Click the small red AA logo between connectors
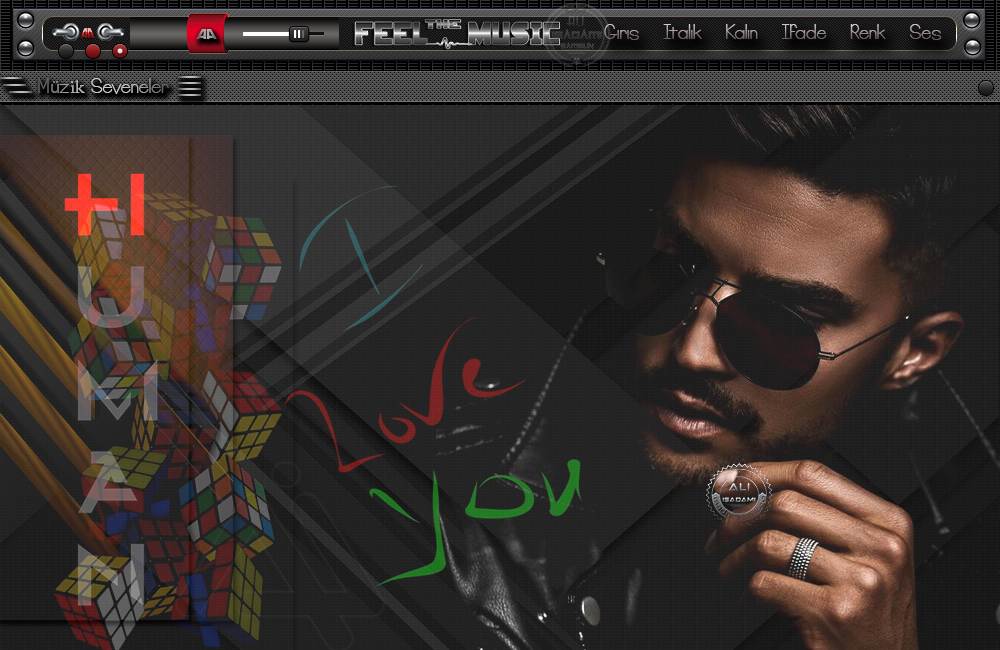The height and width of the screenshot is (650, 1000). (88, 32)
